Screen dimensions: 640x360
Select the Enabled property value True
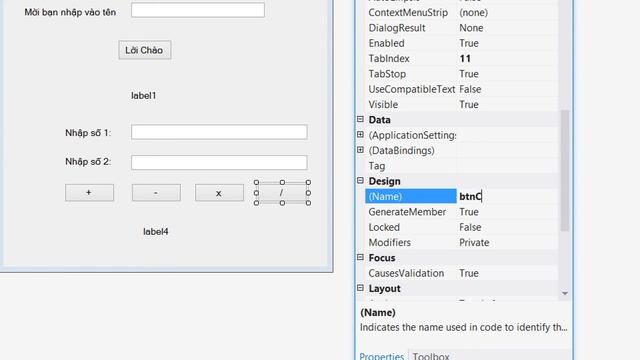[469, 43]
